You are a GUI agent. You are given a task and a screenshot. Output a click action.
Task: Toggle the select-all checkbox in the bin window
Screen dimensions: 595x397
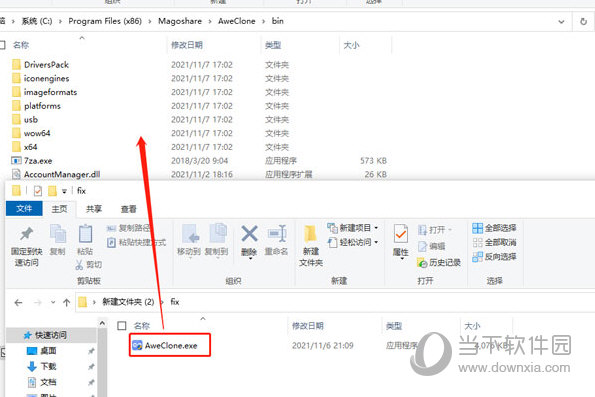pyautogui.click(x=2, y=45)
